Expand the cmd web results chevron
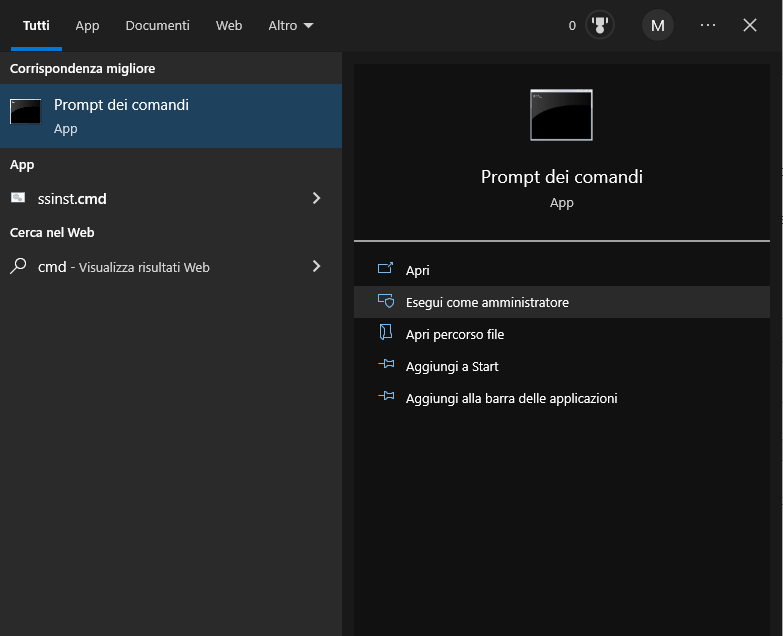This screenshot has height=636, width=783. pos(316,266)
